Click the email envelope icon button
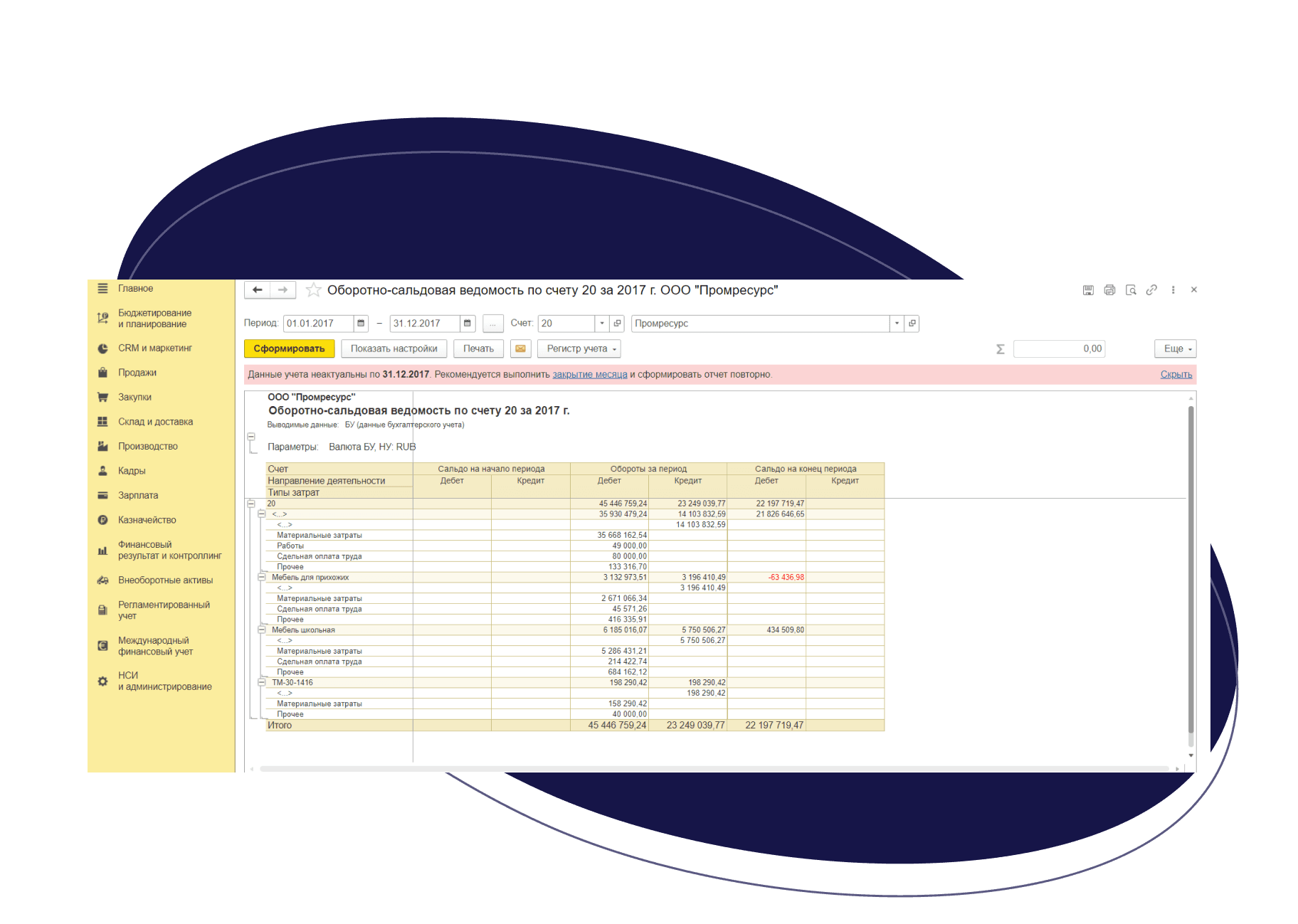This screenshot has height=924, width=1298. point(521,349)
